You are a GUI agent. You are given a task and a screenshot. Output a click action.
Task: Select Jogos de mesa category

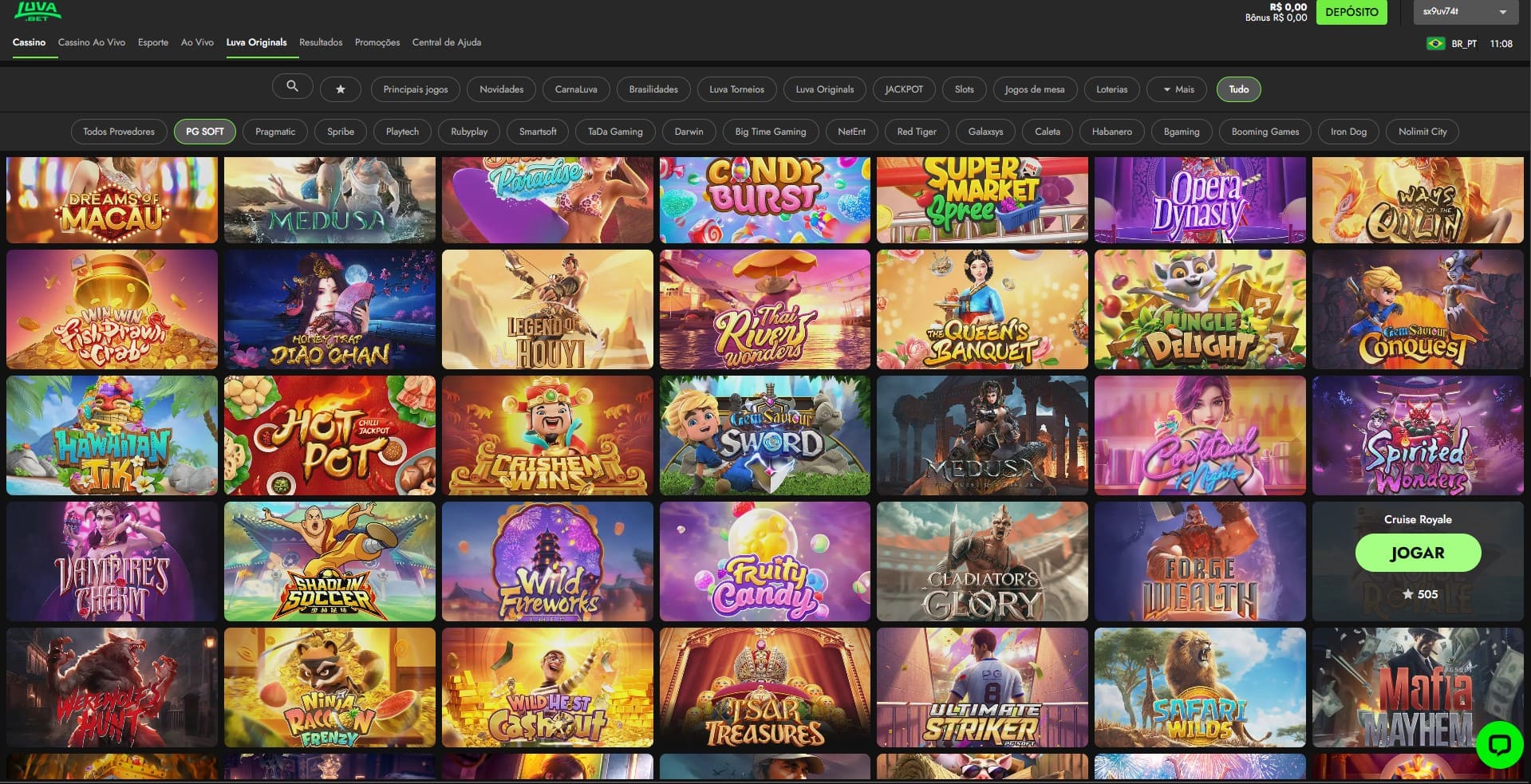pos(1035,89)
